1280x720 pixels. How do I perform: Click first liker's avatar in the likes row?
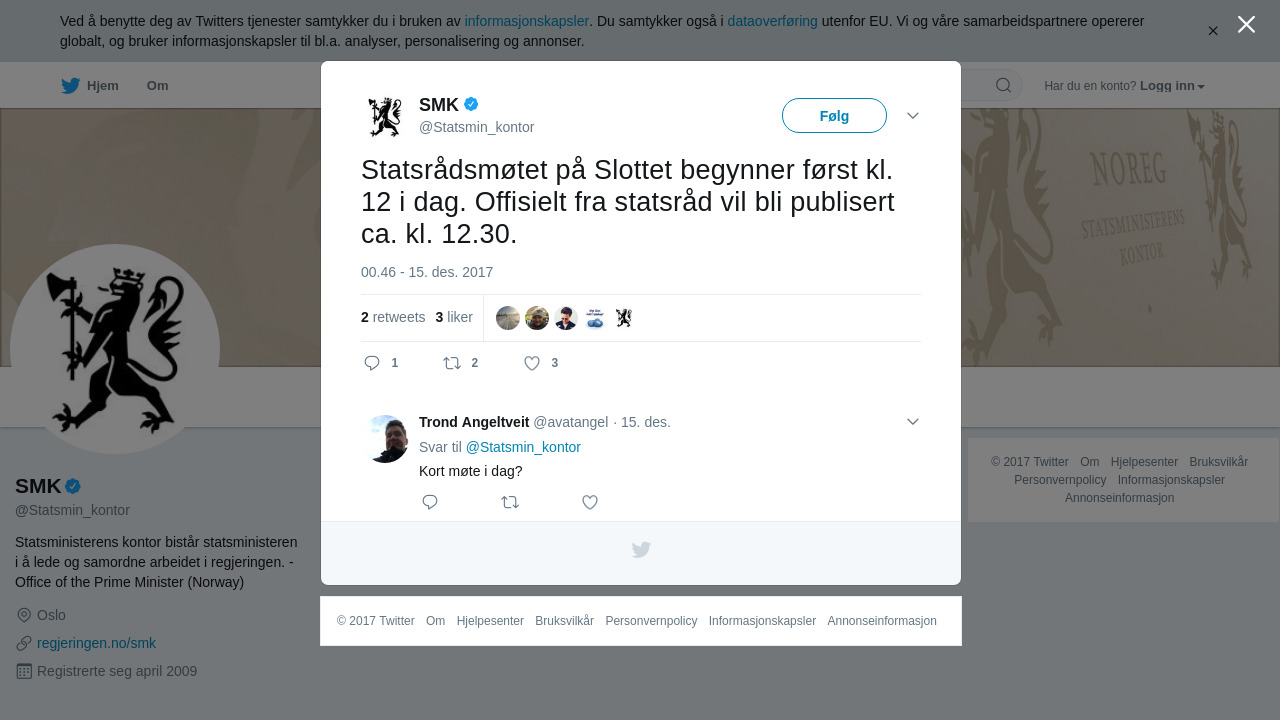click(x=508, y=318)
